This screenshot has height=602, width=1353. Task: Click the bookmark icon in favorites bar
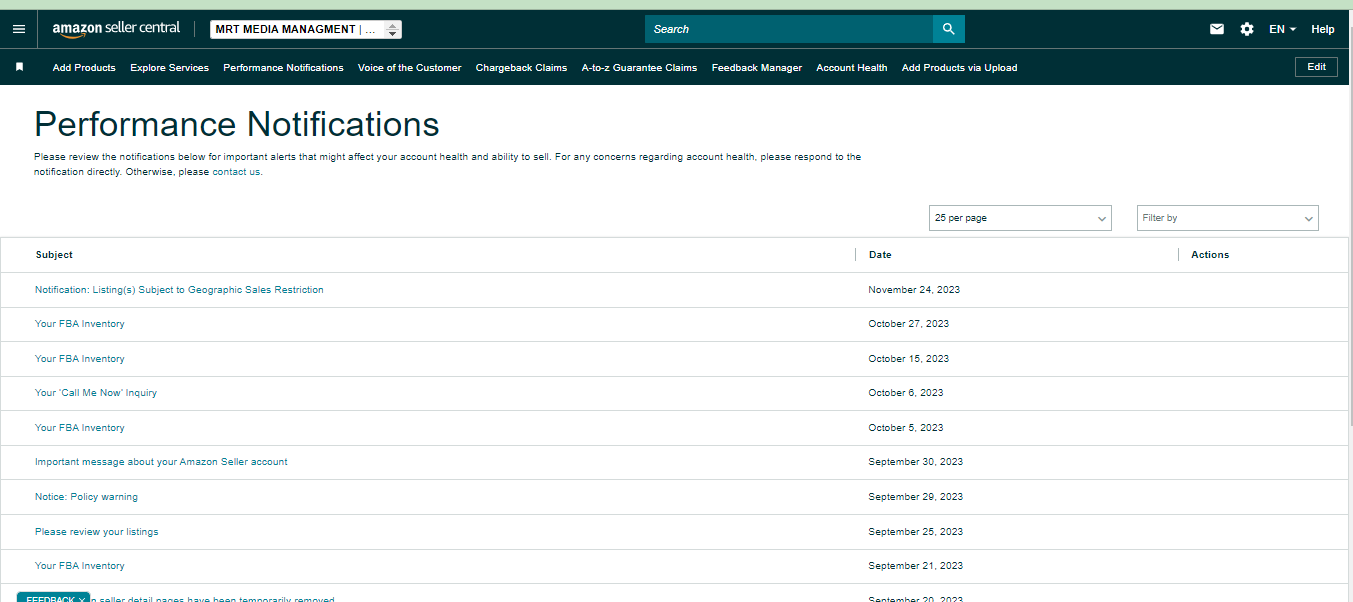(19, 67)
